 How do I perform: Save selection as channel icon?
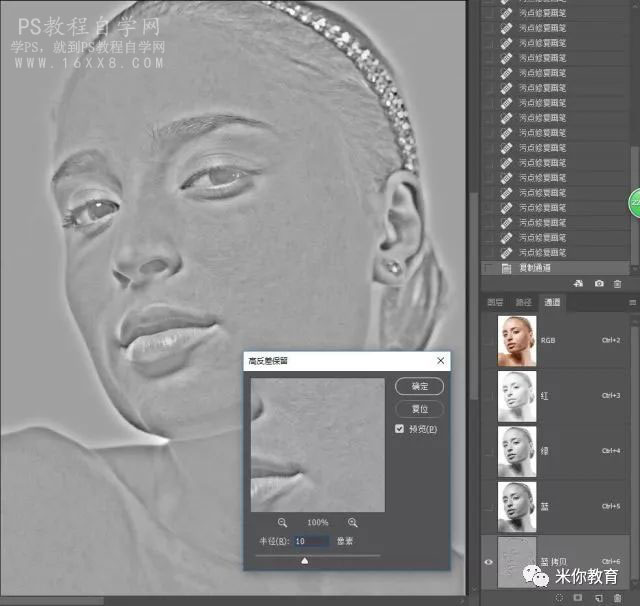pos(578,598)
